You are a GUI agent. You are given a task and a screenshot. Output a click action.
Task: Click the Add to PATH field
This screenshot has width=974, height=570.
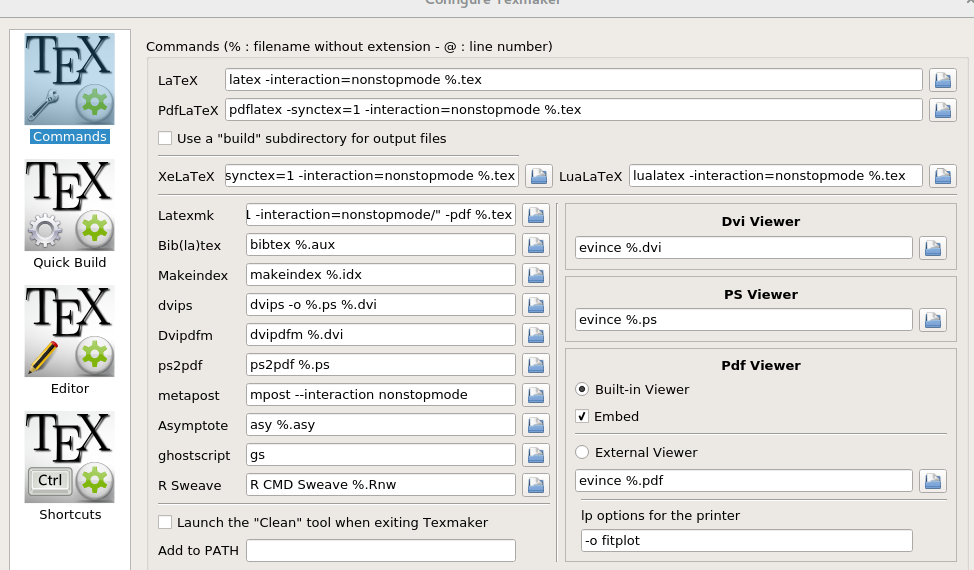pos(381,551)
